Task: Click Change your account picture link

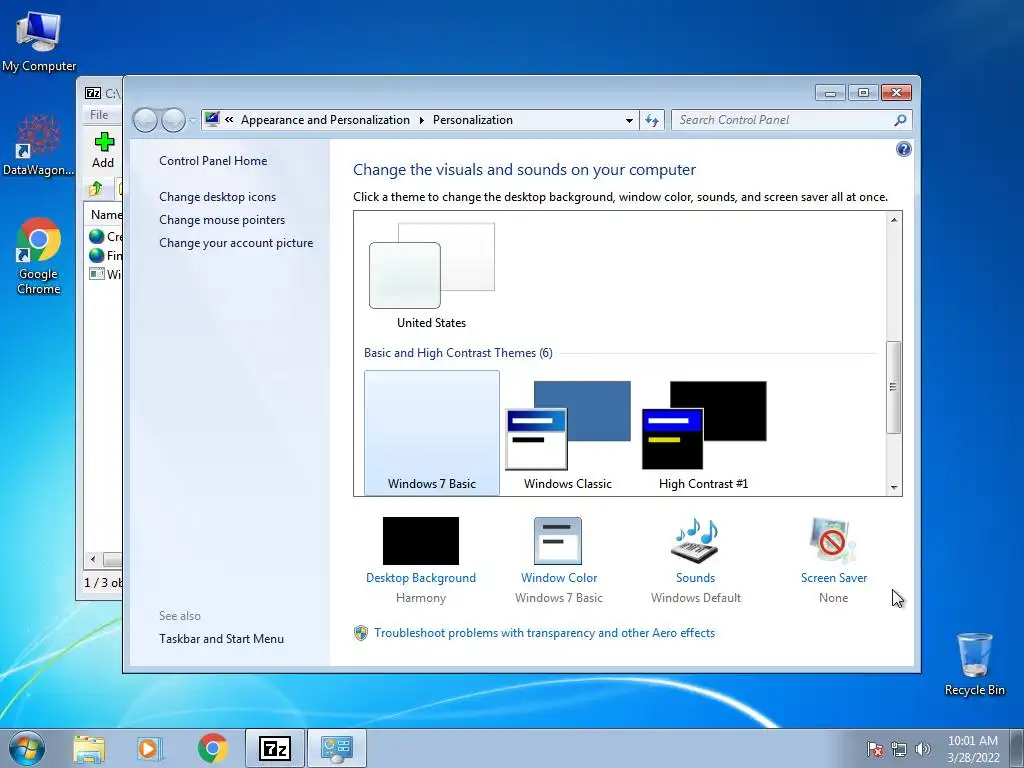Action: point(236,242)
